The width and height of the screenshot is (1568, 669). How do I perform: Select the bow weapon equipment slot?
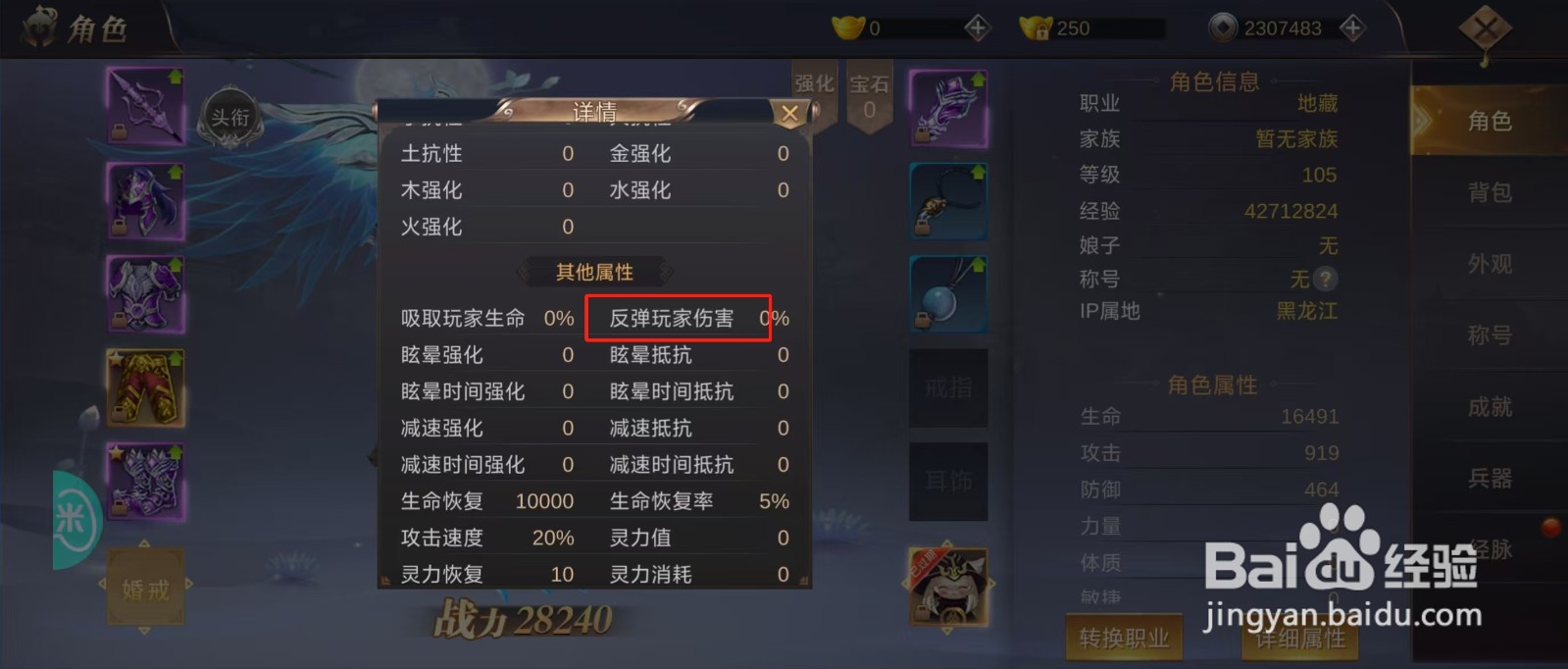[145, 105]
